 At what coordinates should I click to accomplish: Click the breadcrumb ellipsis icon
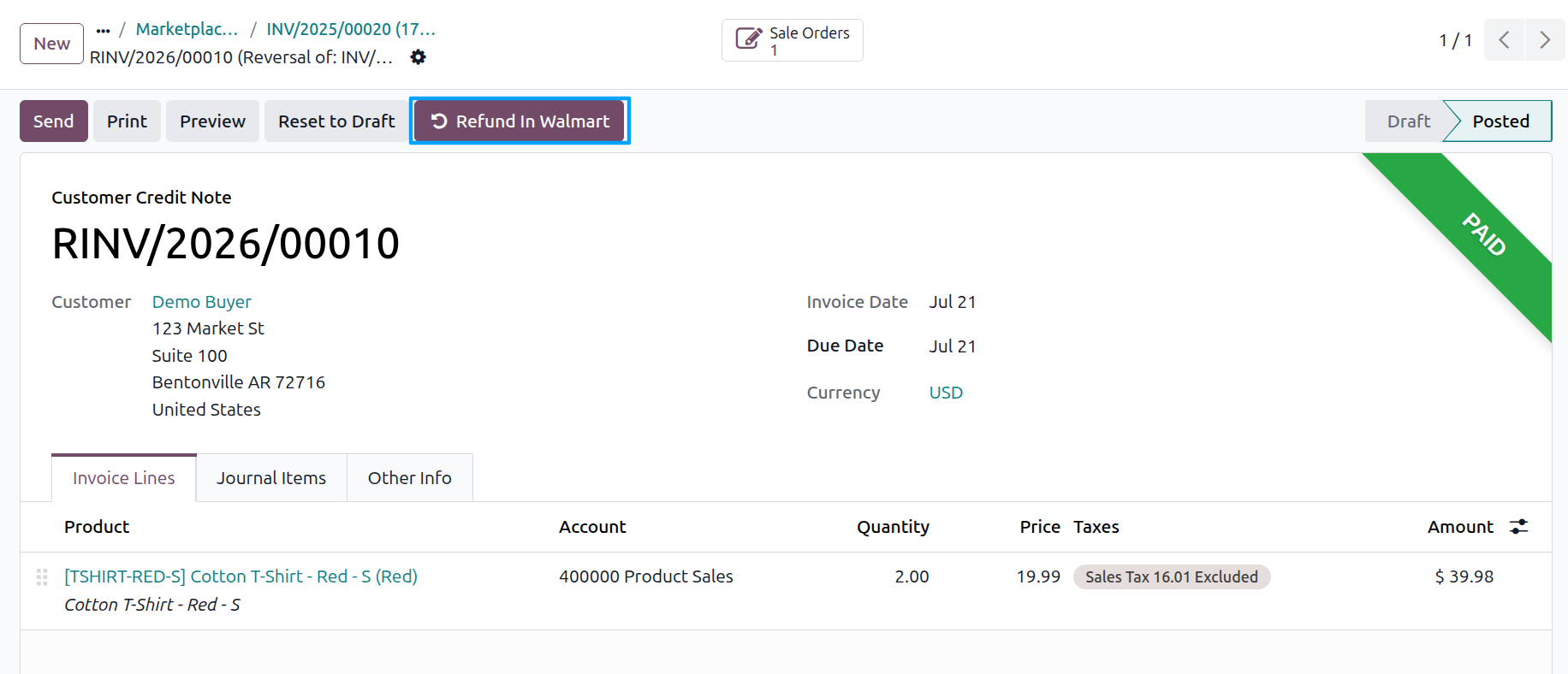pos(104,30)
